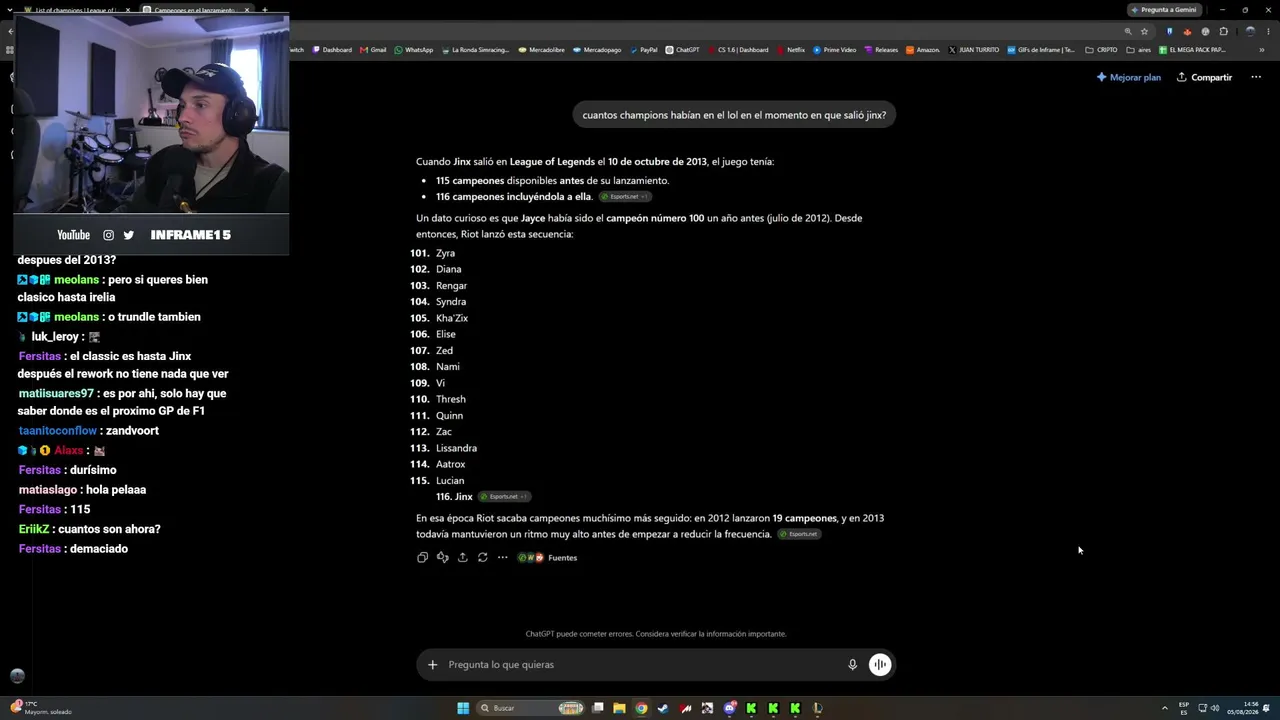Open the 'CS 1.6 | Dashboard' bookmark
1280x720 pixels.
[738, 50]
